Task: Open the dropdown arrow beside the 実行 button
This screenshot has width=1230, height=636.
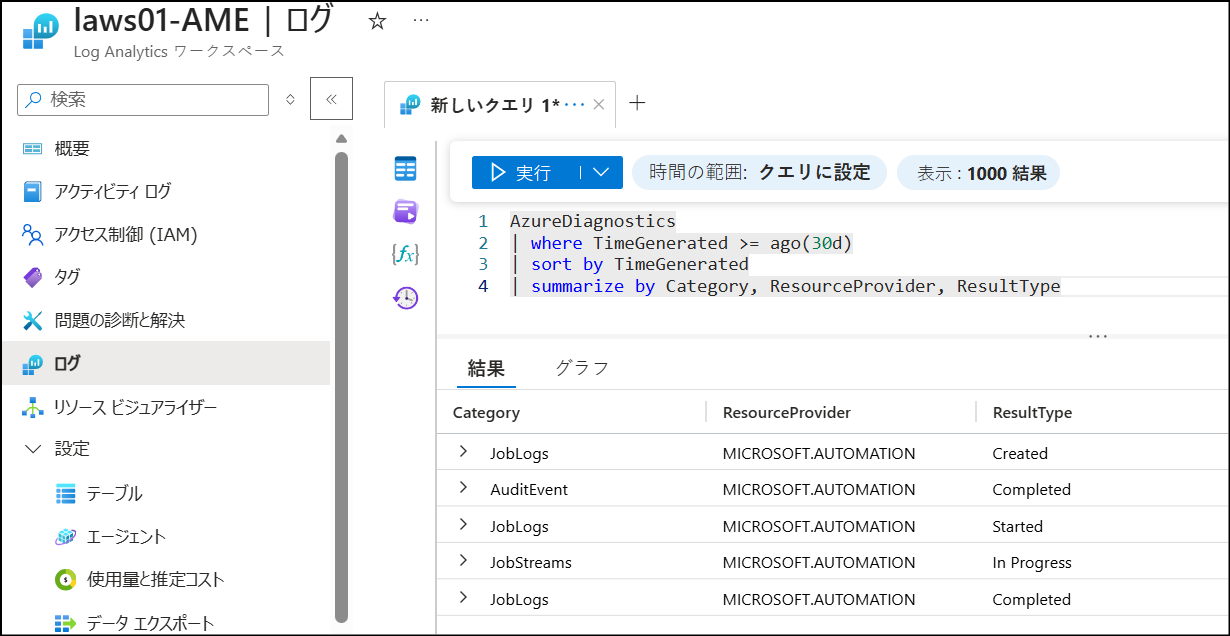Action: click(x=601, y=172)
